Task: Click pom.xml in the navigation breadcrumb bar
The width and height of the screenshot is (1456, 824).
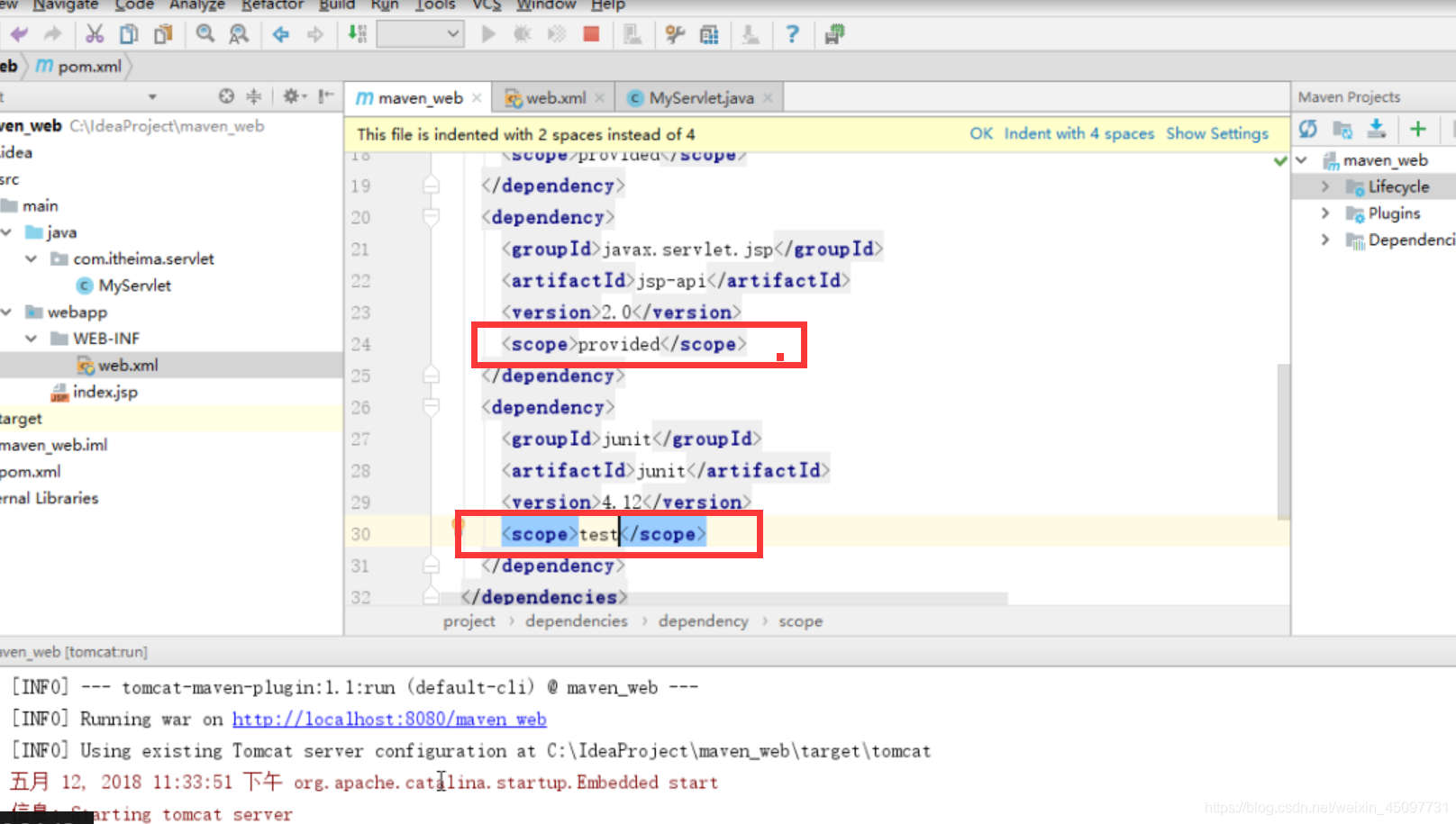Action: 79,67
